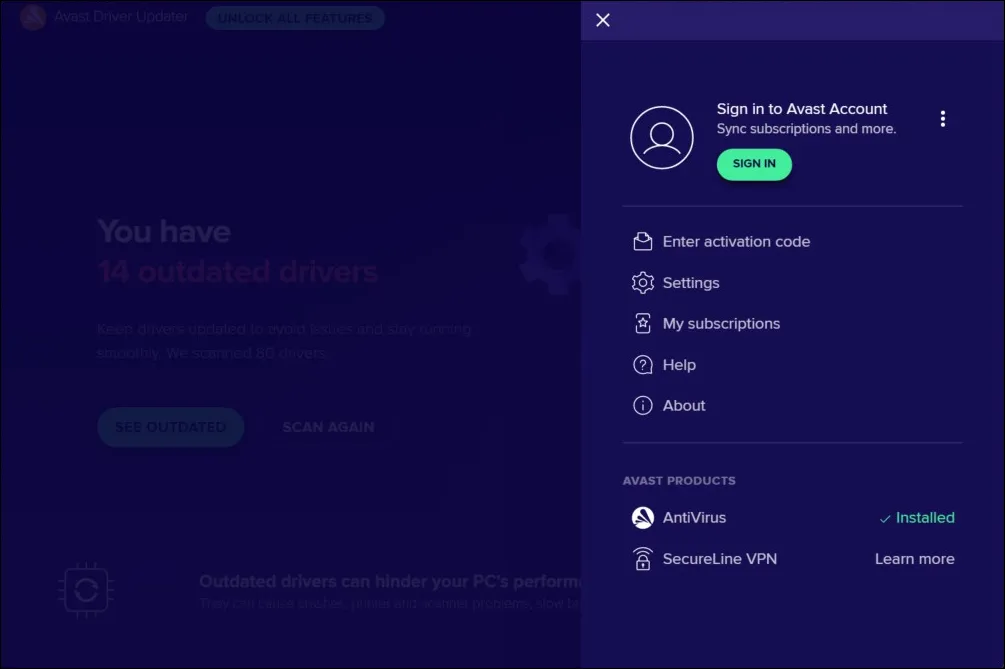1005x669 pixels.
Task: Click the Installed status next to AntiVirus
Action: pyautogui.click(x=917, y=518)
